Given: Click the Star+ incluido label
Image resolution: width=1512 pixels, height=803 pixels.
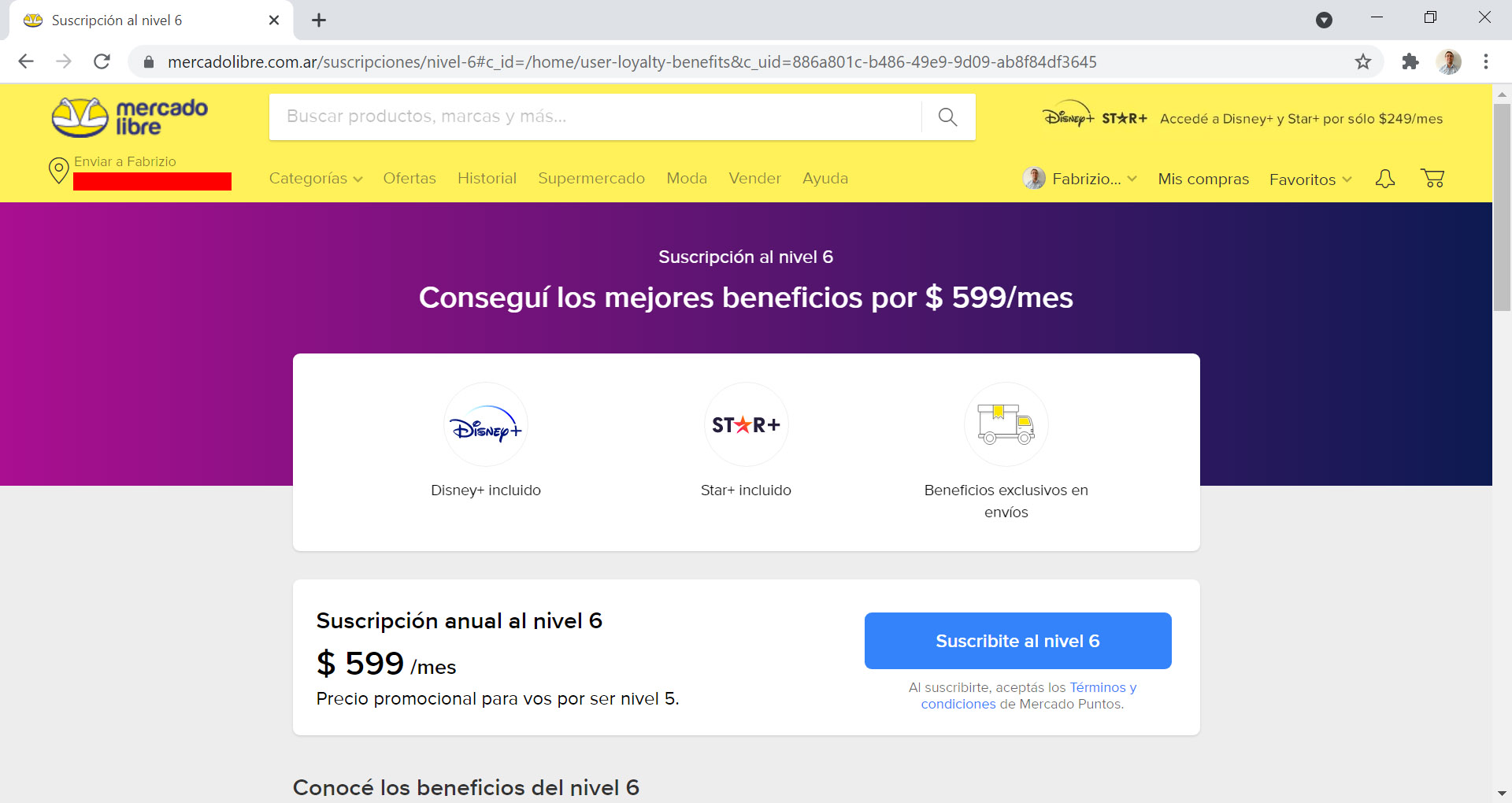Looking at the screenshot, I should coord(746,490).
